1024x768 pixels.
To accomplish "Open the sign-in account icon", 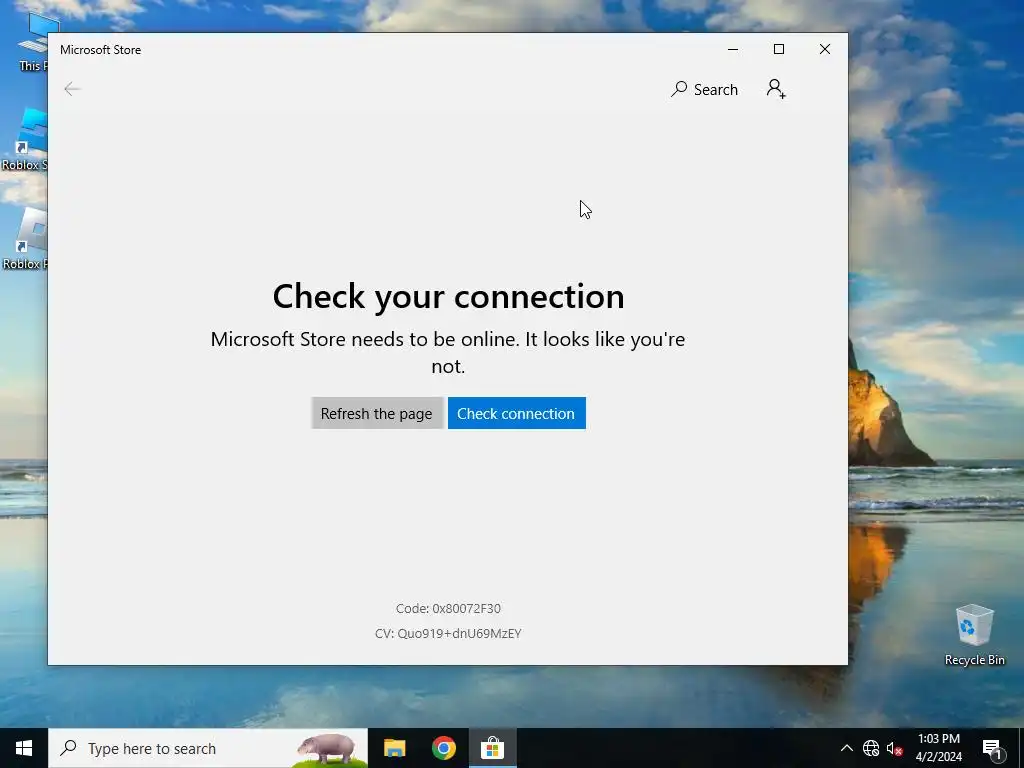I will click(x=776, y=89).
